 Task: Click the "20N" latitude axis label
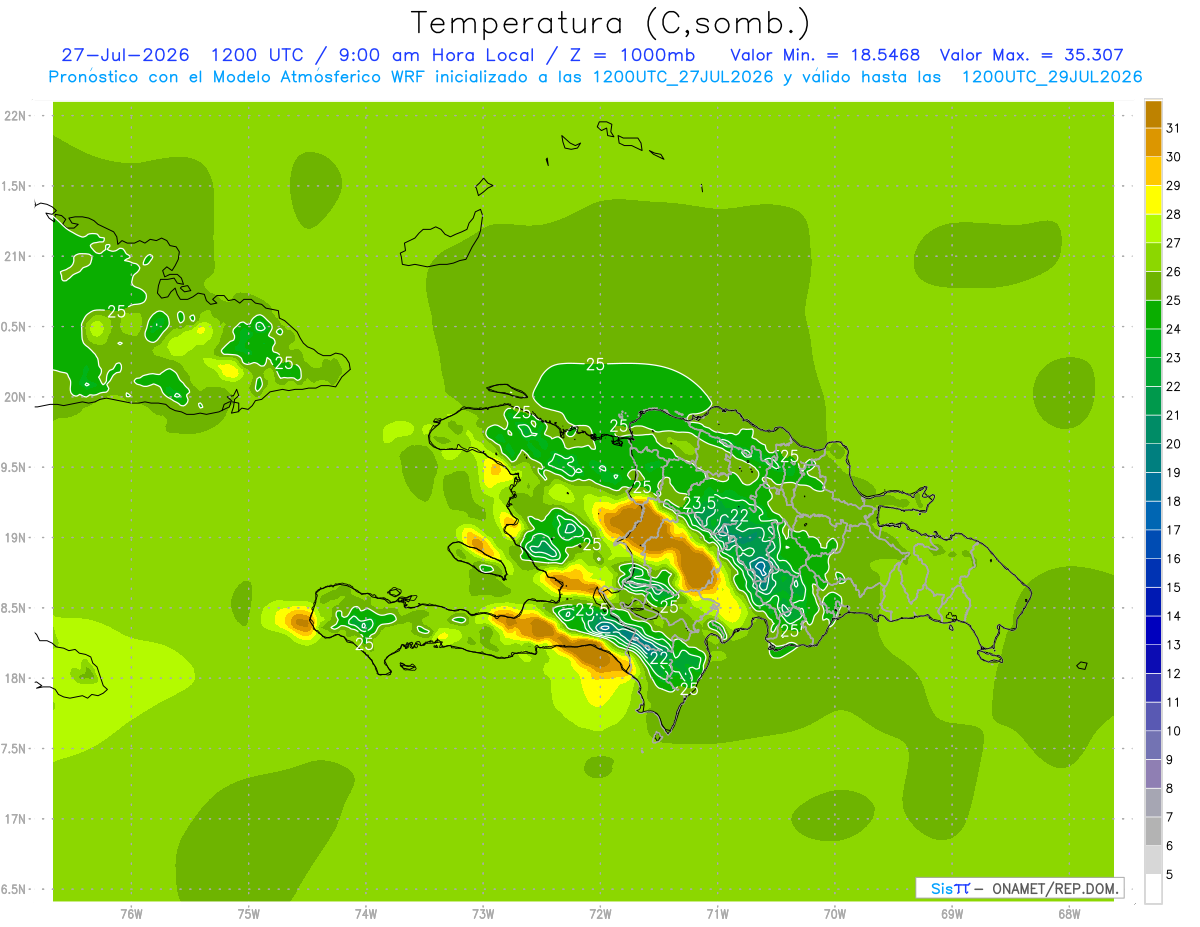15,397
